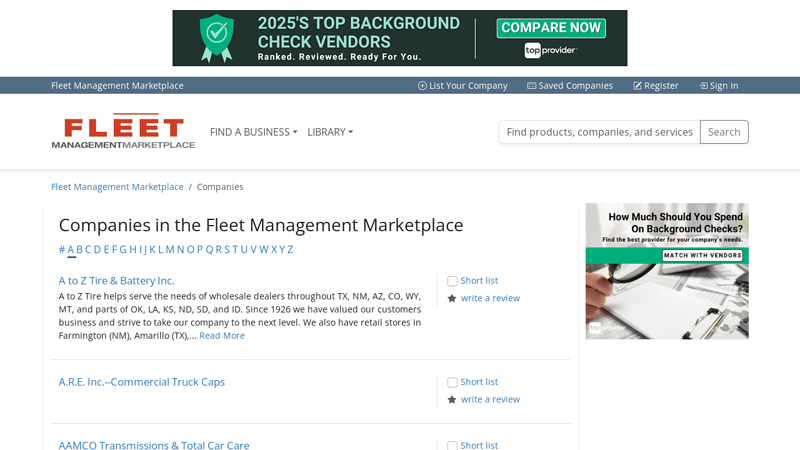Filter companies by letter W

(x=264, y=249)
